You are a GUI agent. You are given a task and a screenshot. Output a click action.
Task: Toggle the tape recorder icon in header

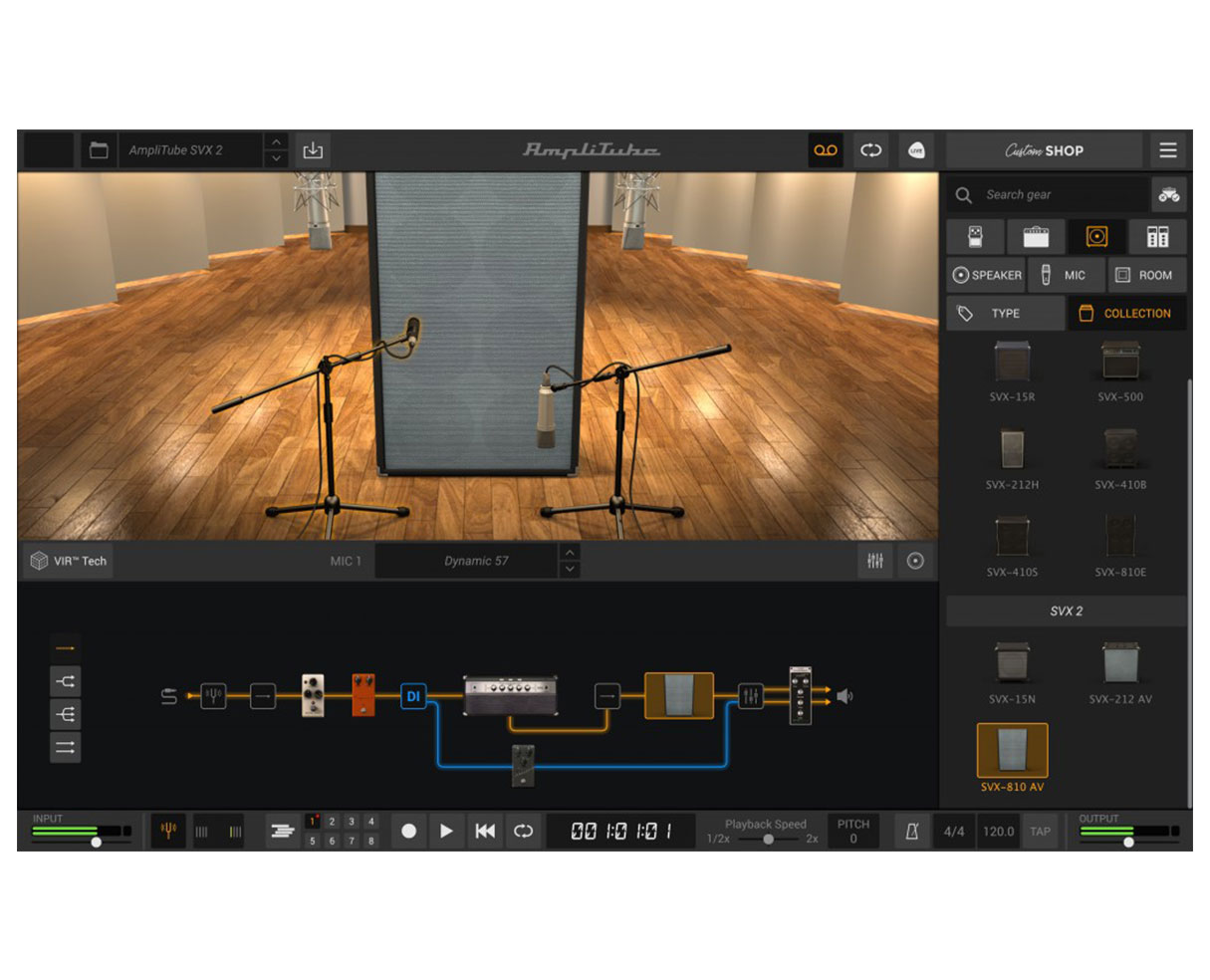point(826,150)
